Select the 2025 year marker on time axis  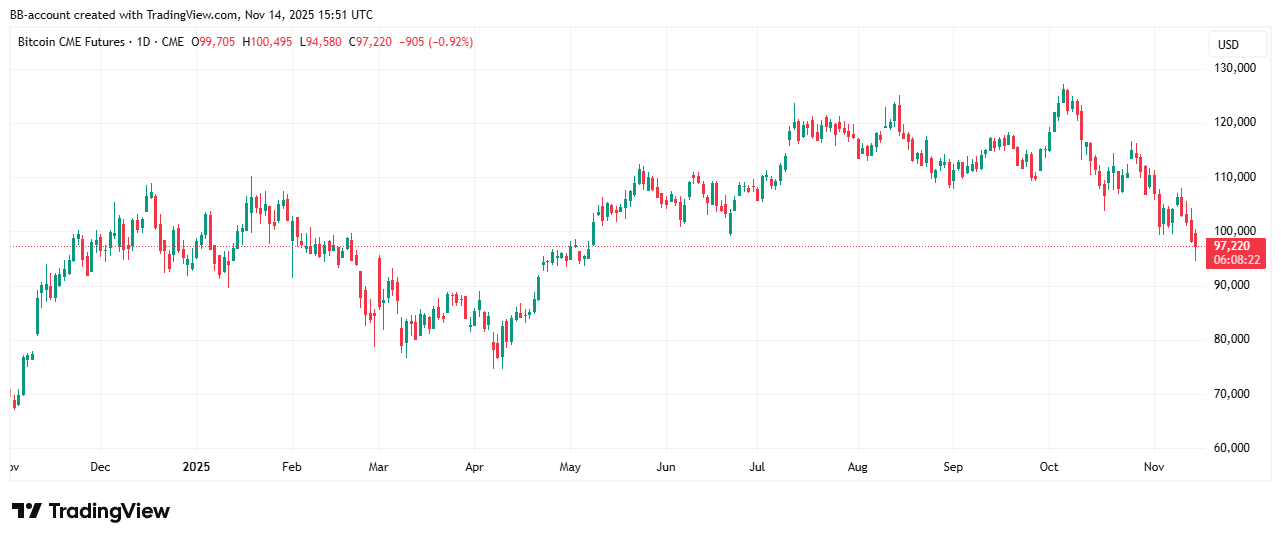point(197,467)
